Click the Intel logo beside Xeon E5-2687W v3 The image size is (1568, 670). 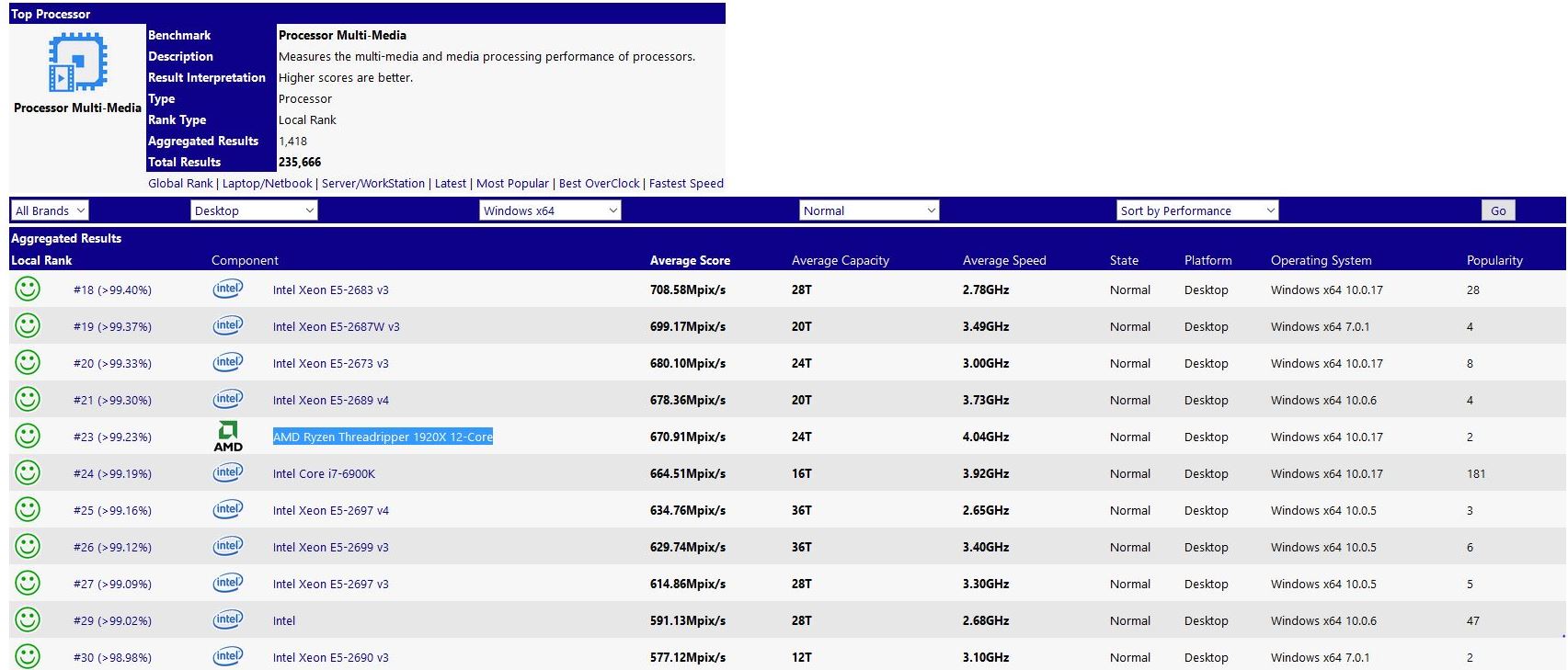[x=228, y=325]
